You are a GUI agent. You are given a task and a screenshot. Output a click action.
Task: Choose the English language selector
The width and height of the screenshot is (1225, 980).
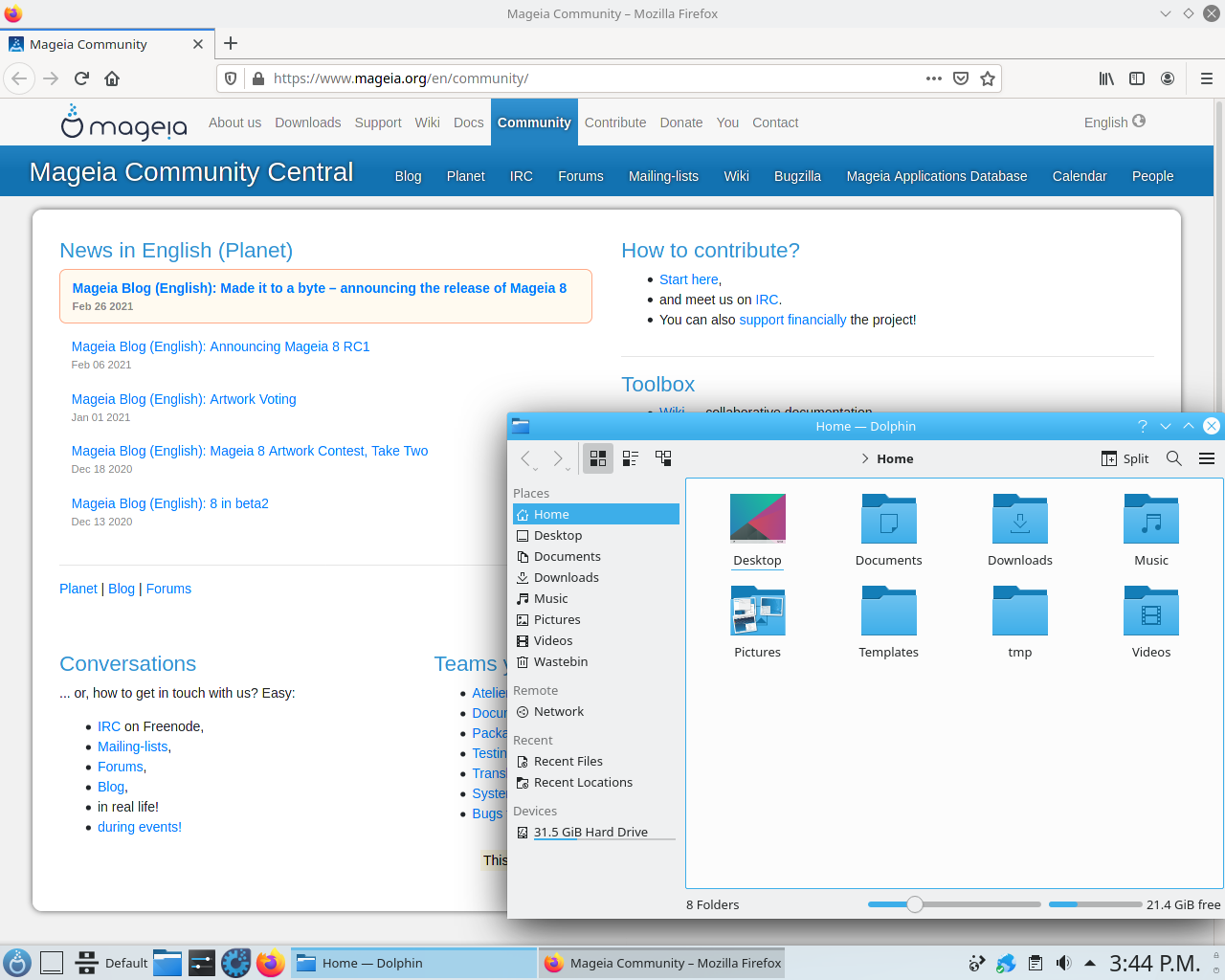click(1115, 122)
